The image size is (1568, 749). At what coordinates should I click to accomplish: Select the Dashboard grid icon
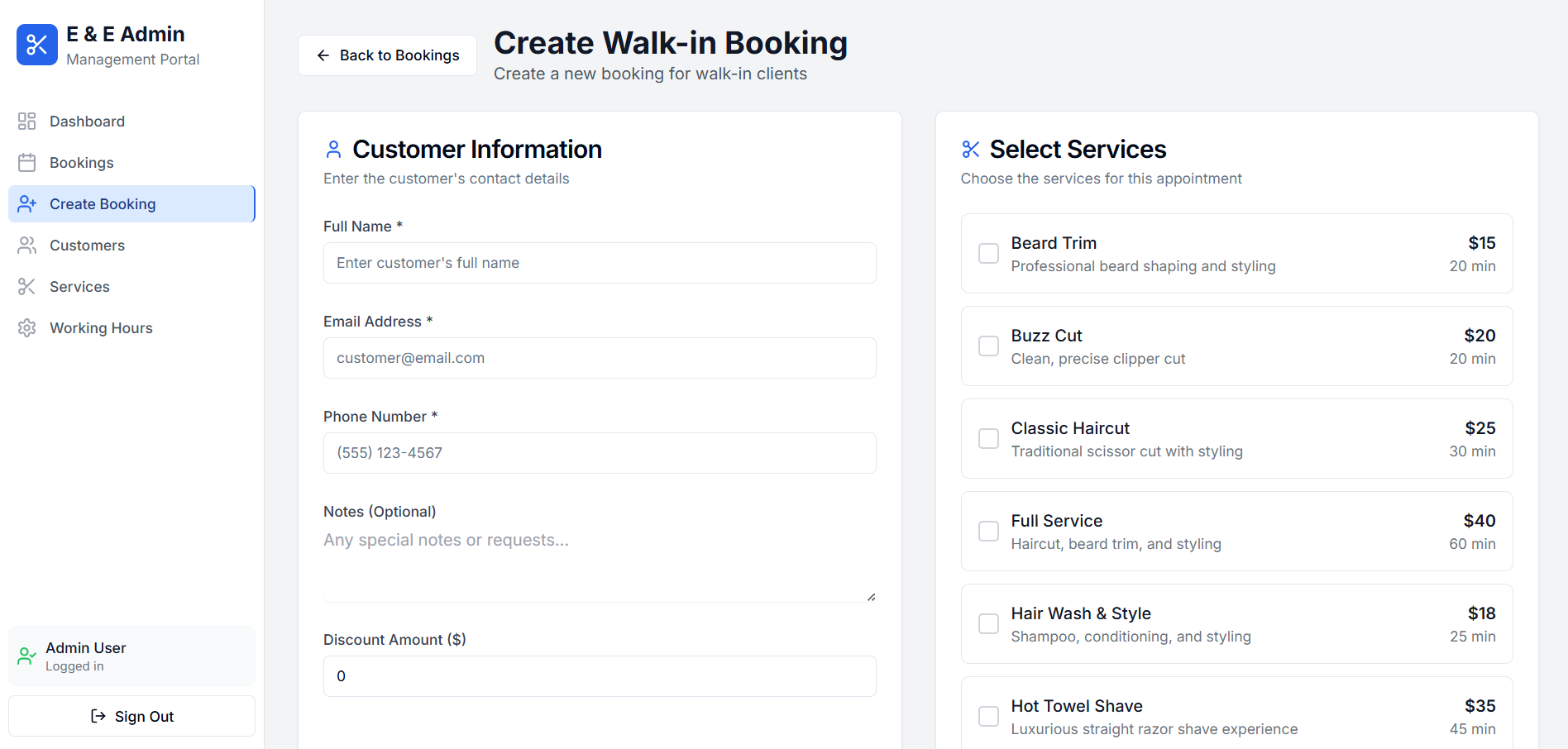point(26,121)
